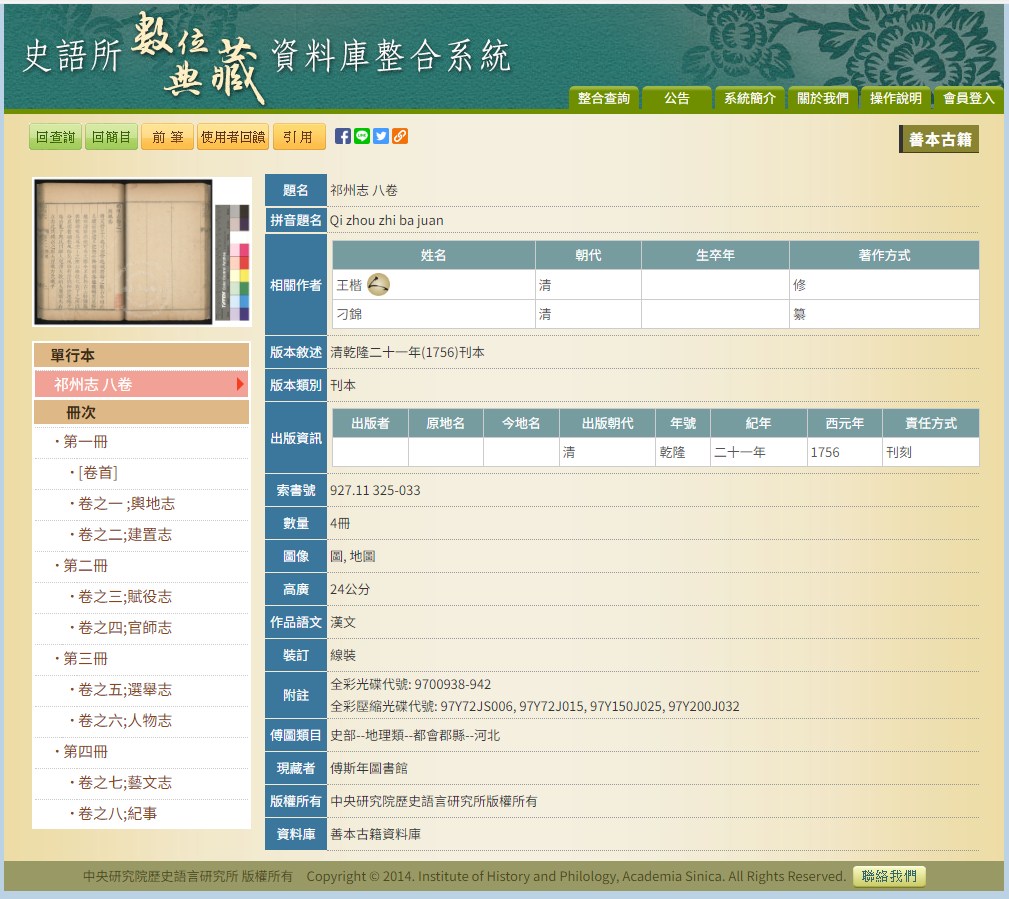This screenshot has height=899, width=1009.
Task: Share this record to Facebook
Action: pos(342,136)
